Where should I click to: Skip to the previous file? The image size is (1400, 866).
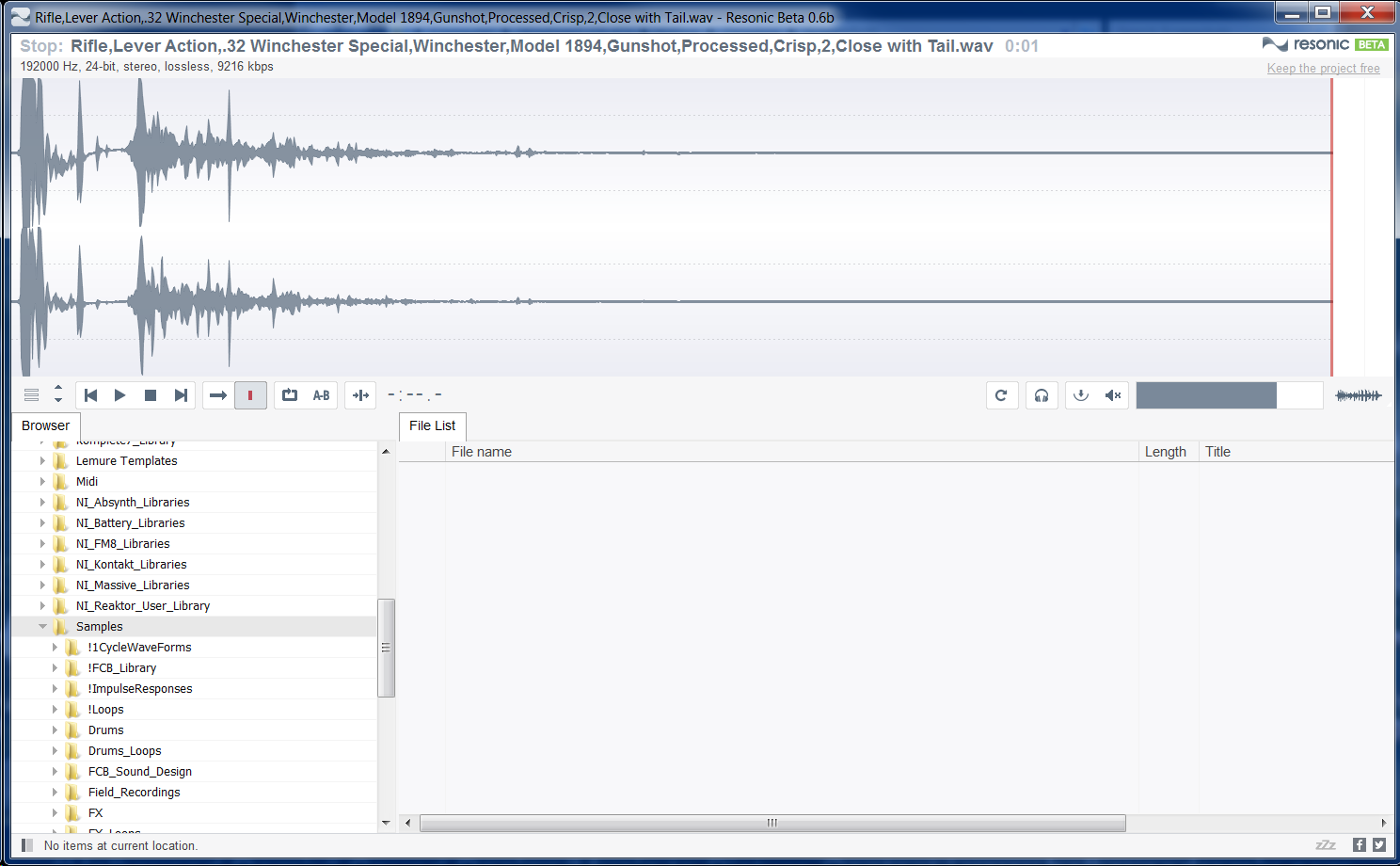pos(91,395)
